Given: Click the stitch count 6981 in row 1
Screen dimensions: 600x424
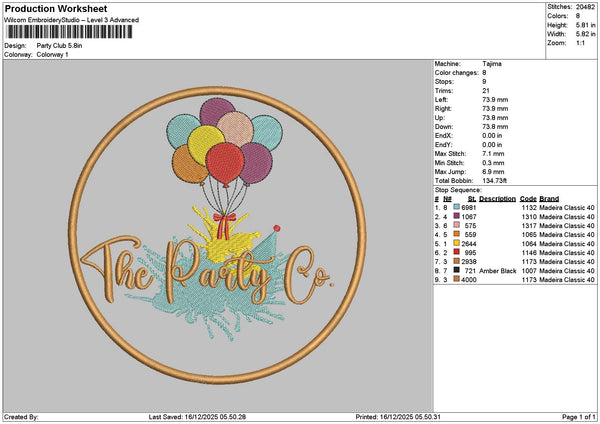Looking at the screenshot, I should coord(469,207).
